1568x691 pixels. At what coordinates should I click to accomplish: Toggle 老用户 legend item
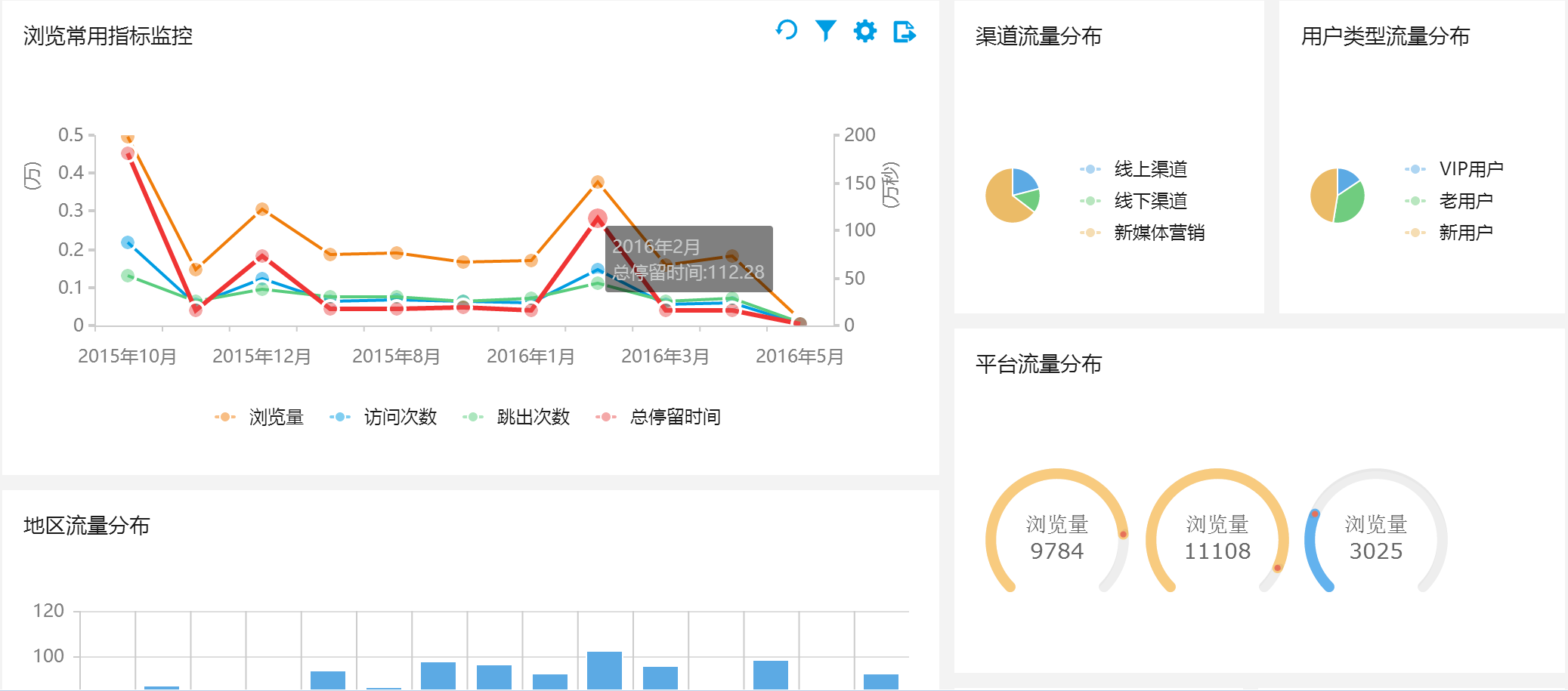(1449, 201)
